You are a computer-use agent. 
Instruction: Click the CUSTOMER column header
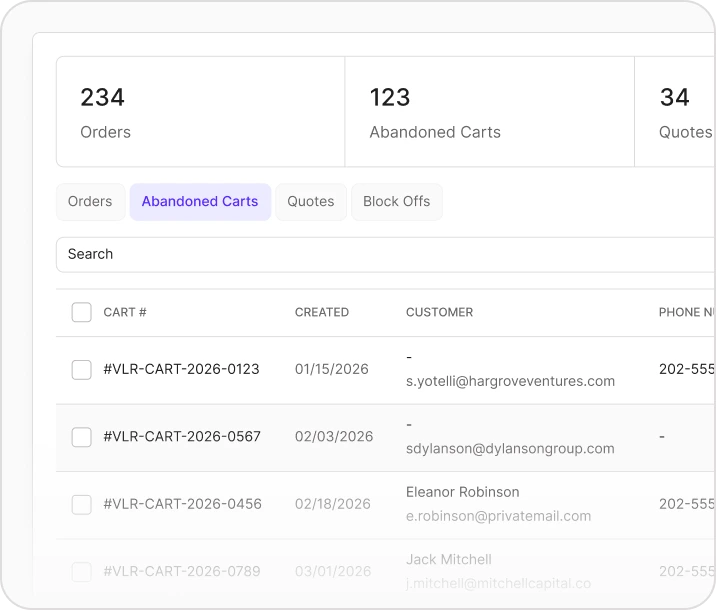439,312
